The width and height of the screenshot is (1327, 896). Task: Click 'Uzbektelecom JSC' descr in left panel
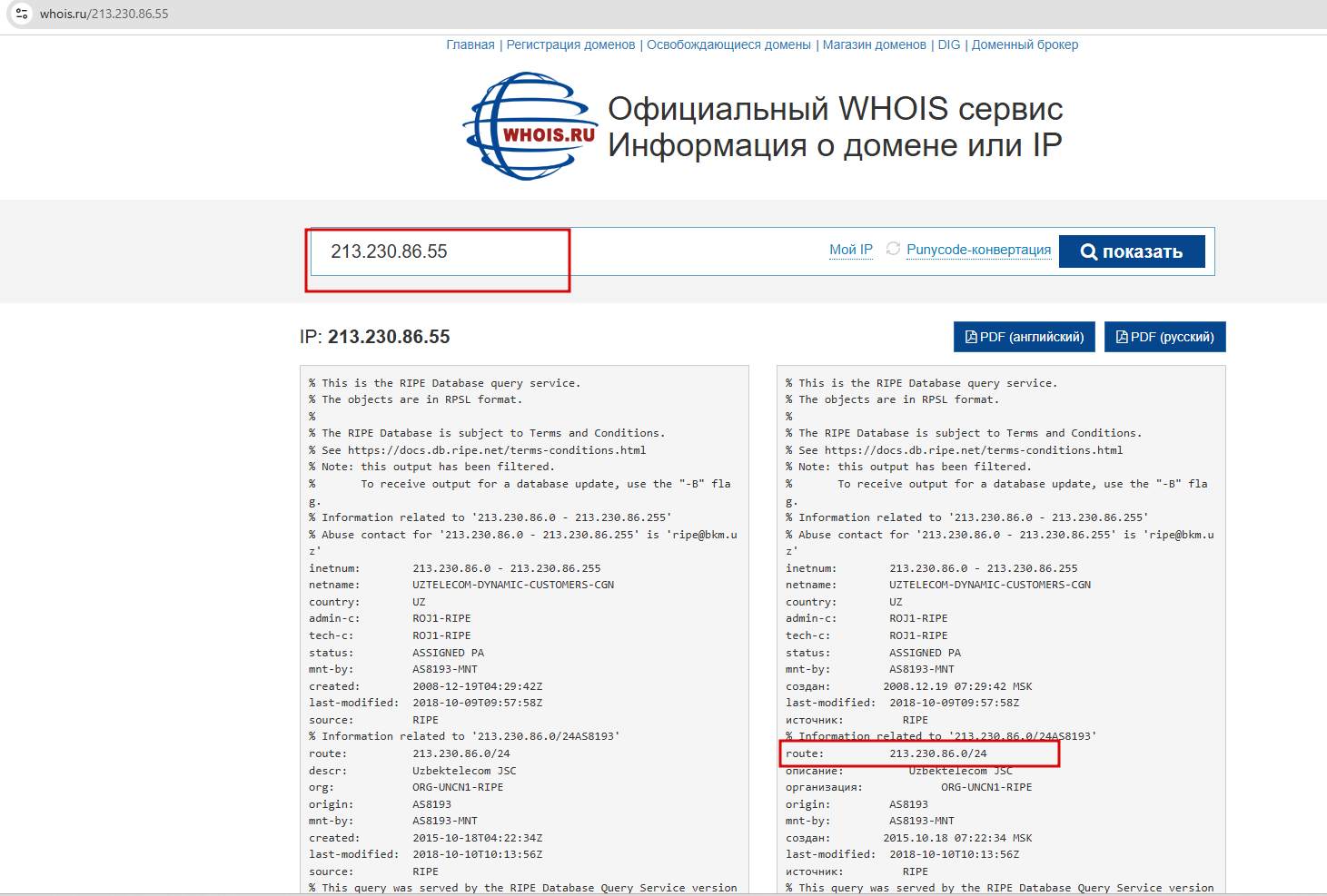pos(464,771)
